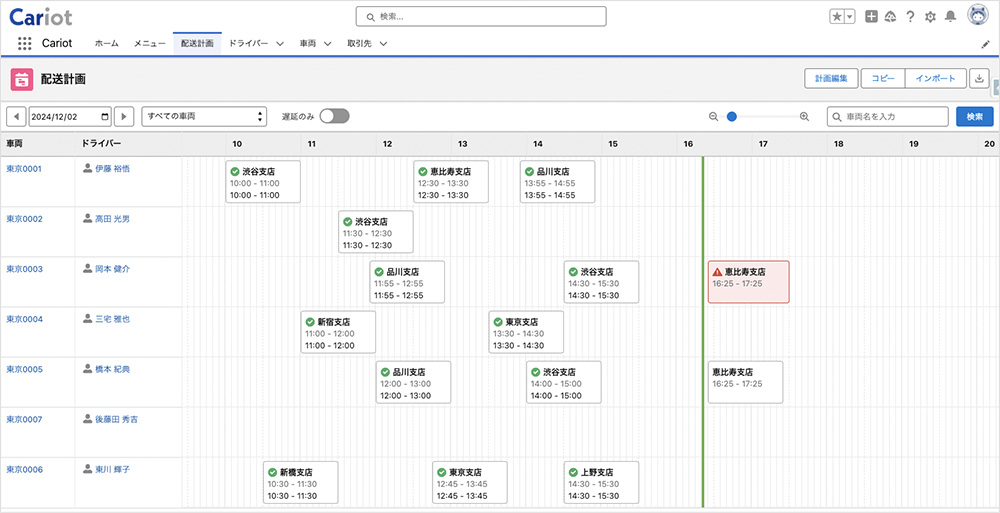Select the 東京支店 12:45 - 13:45 card

click(470, 482)
